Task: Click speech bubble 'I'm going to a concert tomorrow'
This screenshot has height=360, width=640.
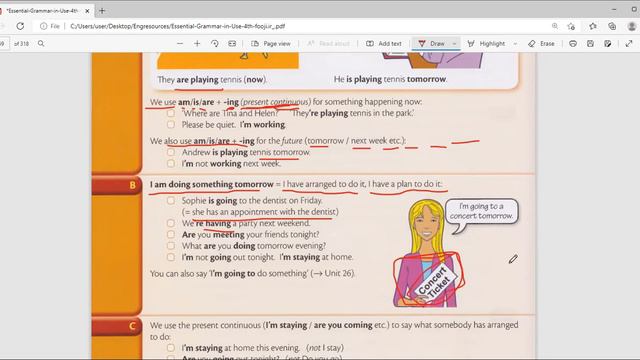Action: (x=481, y=211)
